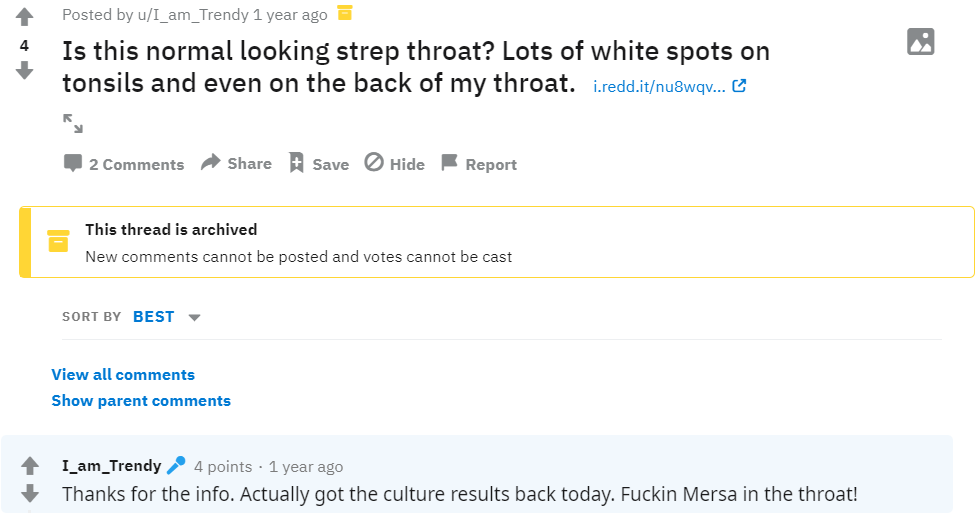The image size is (975, 529).
Task: Open u/I_am_Trendy profile from post header
Action: coord(193,15)
